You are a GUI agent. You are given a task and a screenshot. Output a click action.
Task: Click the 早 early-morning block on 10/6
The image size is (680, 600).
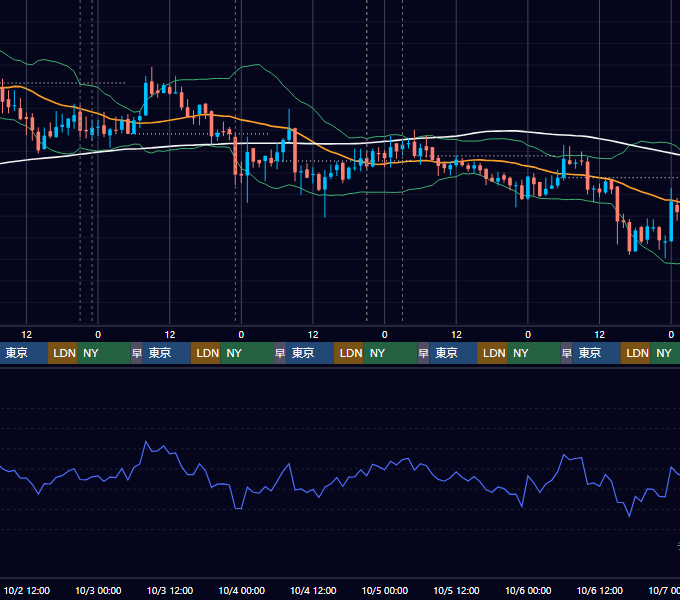point(567,353)
